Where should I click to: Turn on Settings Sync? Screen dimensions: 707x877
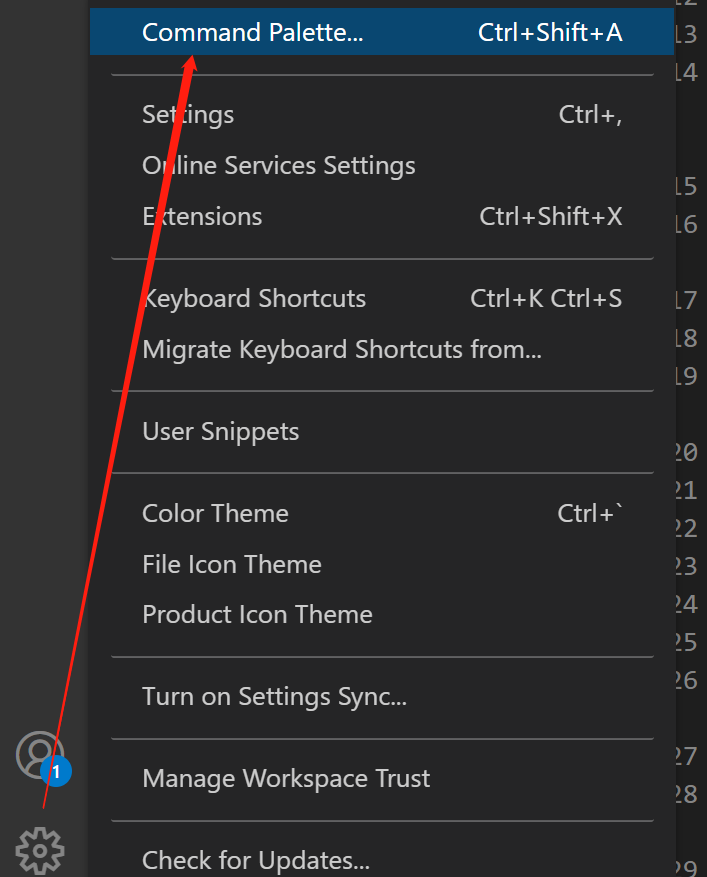pos(274,697)
